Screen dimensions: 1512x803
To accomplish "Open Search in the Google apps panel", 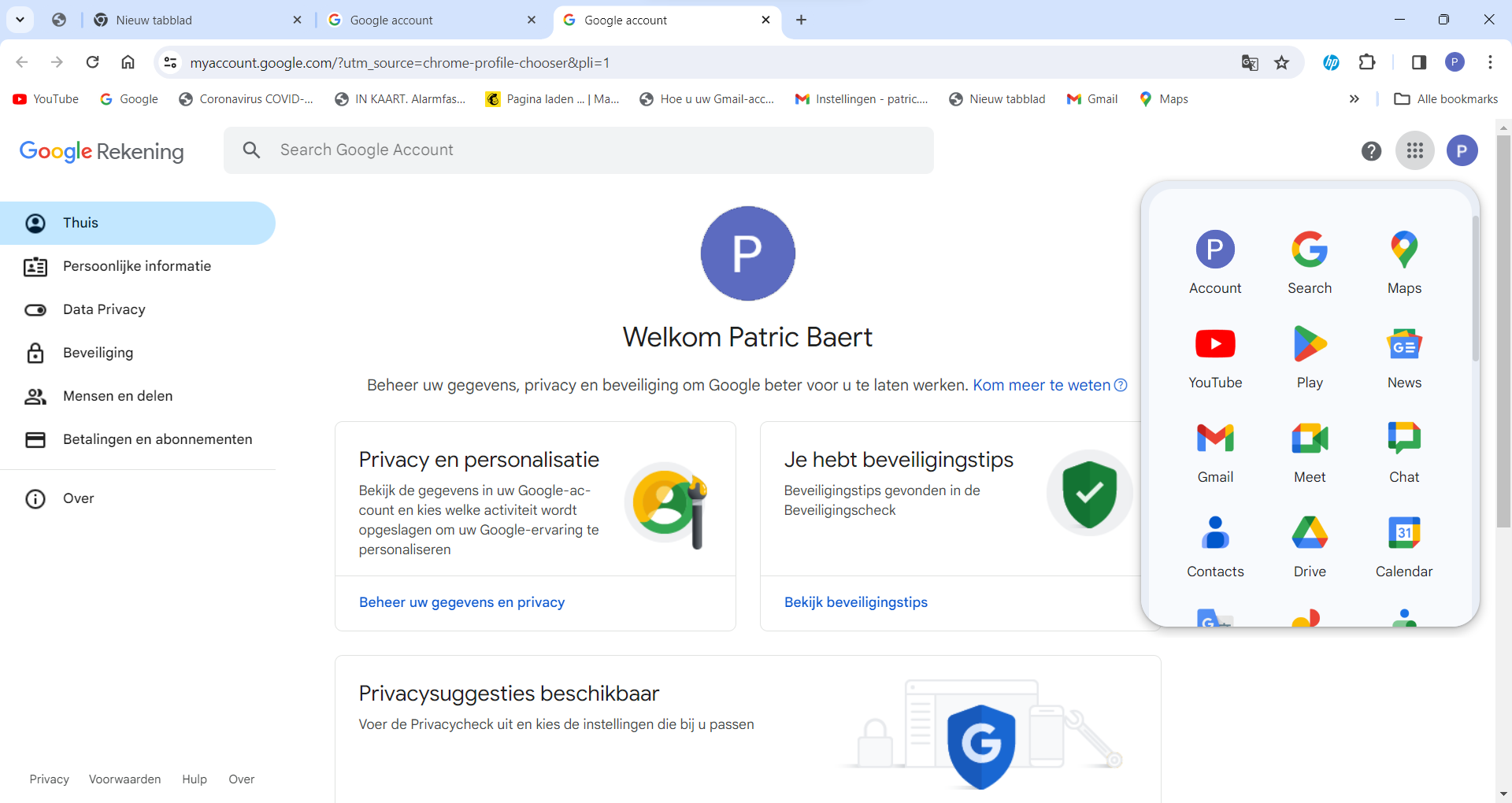I will click(1310, 263).
